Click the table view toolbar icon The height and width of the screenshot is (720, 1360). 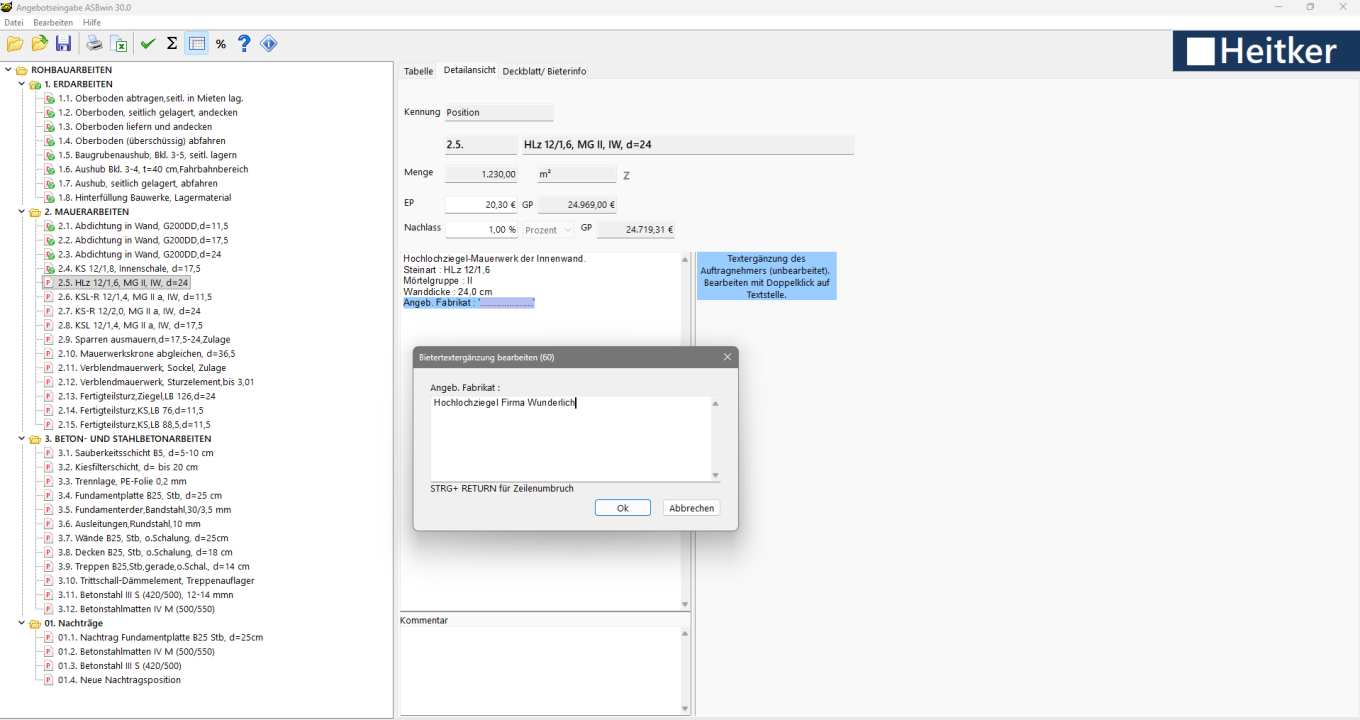pos(196,43)
